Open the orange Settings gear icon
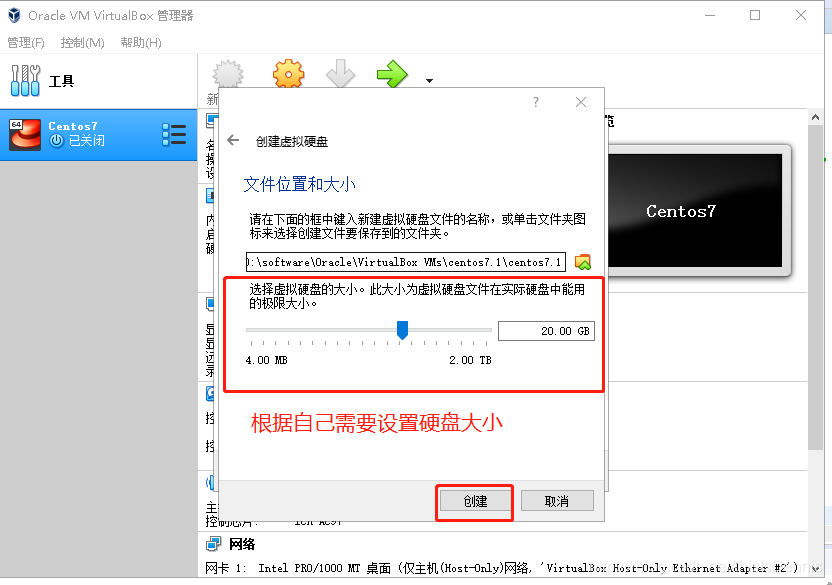This screenshot has width=832, height=585. [x=288, y=75]
